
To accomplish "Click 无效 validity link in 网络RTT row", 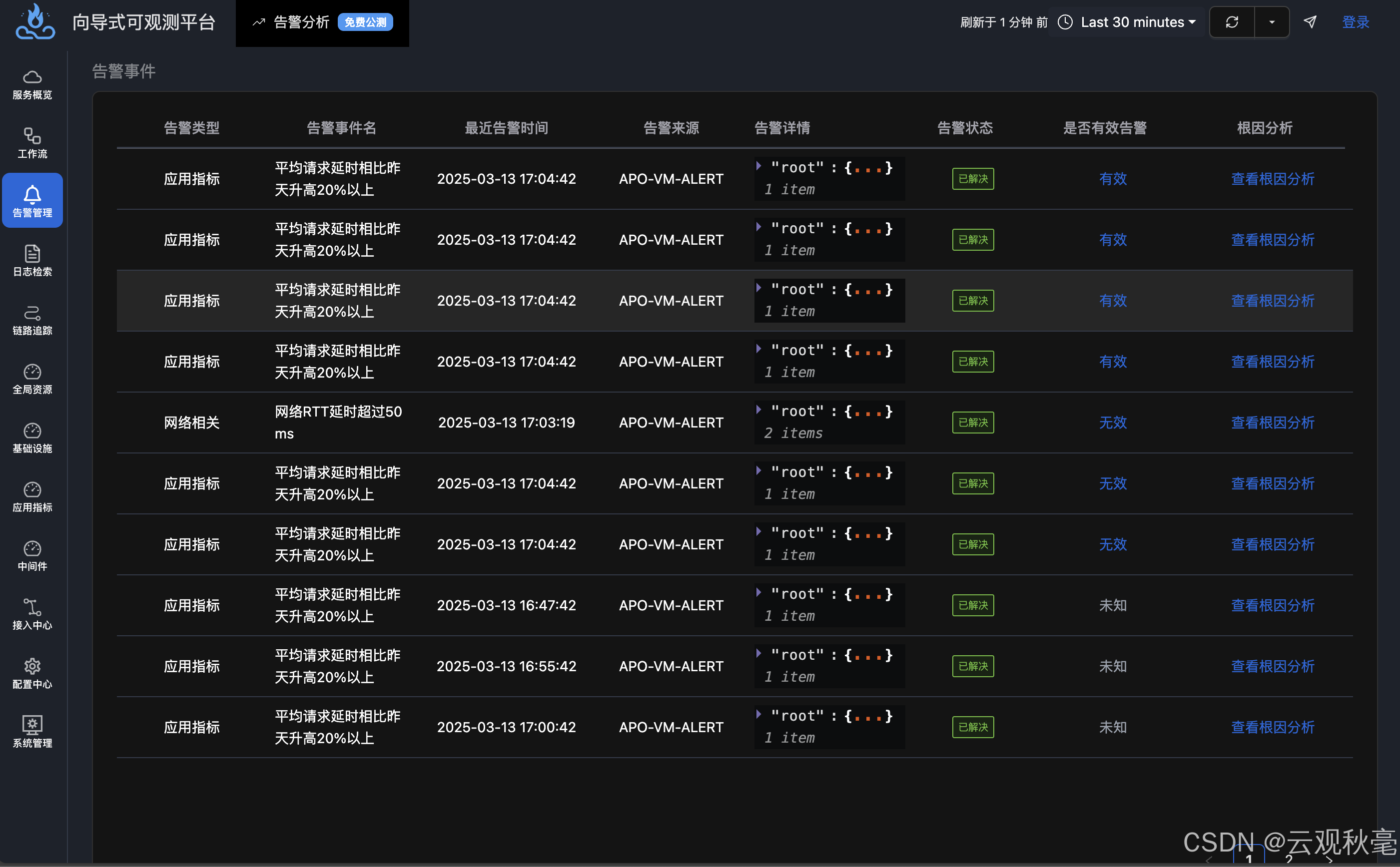I will [1112, 423].
